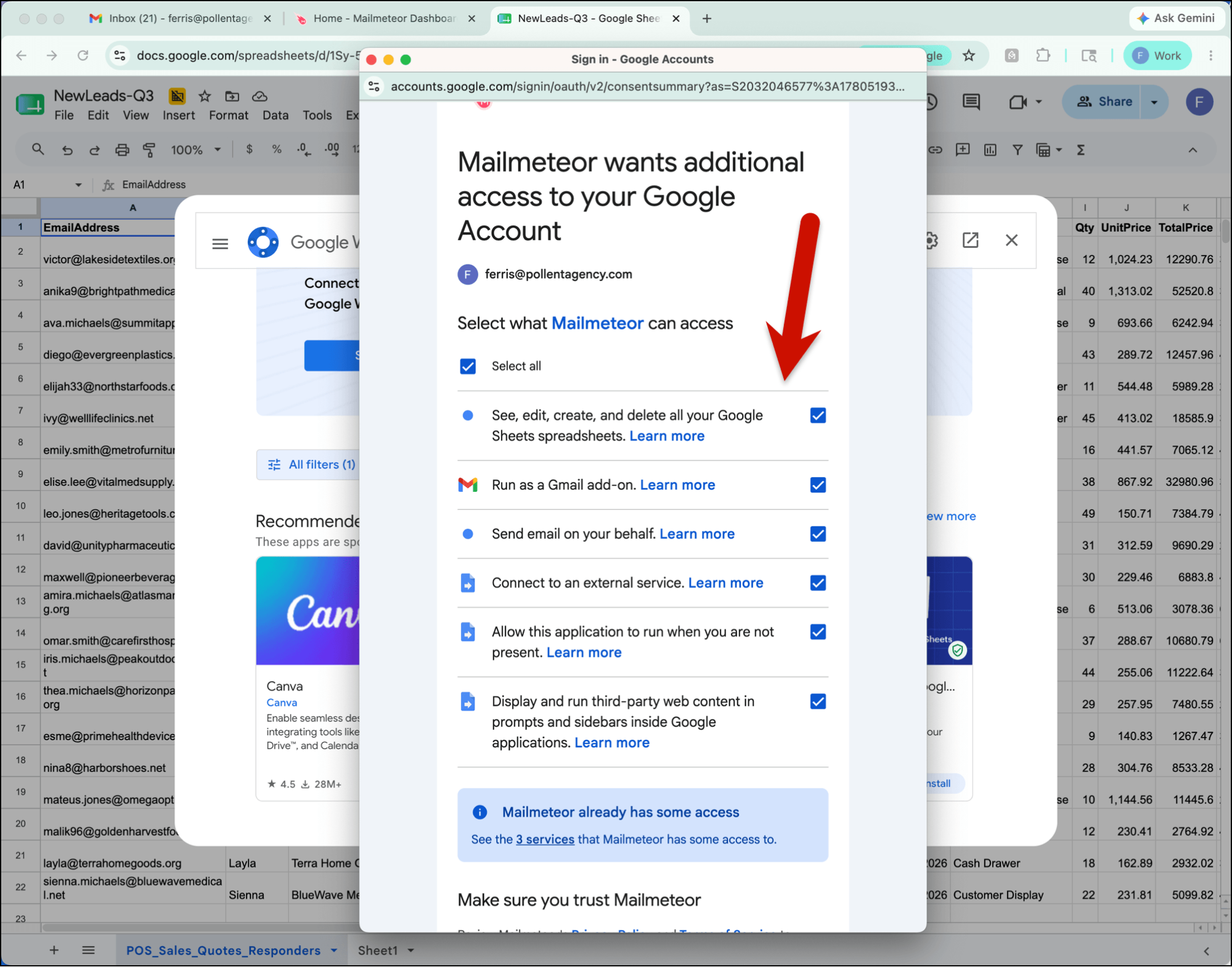
Task: Click the Mailmeteor link in heading
Action: click(597, 323)
